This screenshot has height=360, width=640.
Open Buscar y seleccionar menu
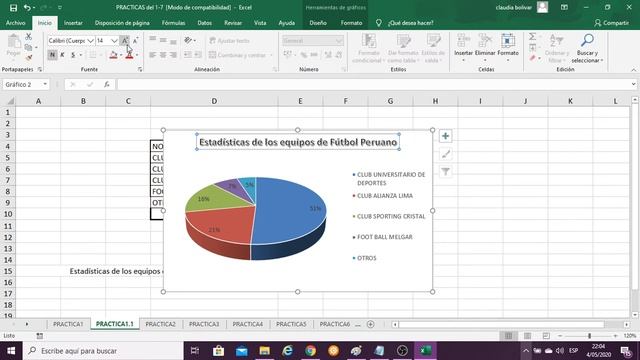587,49
